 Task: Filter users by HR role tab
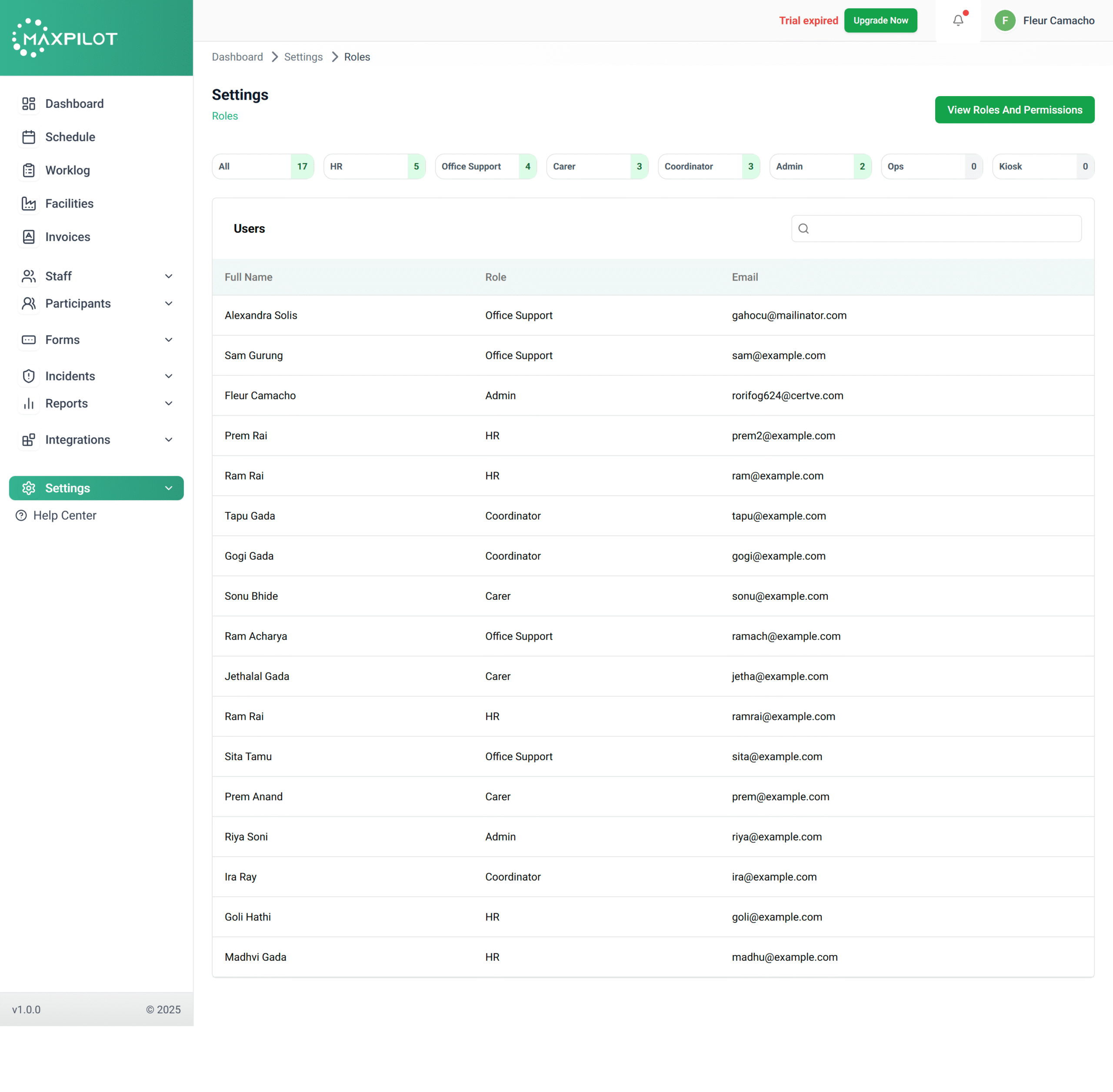tap(374, 166)
